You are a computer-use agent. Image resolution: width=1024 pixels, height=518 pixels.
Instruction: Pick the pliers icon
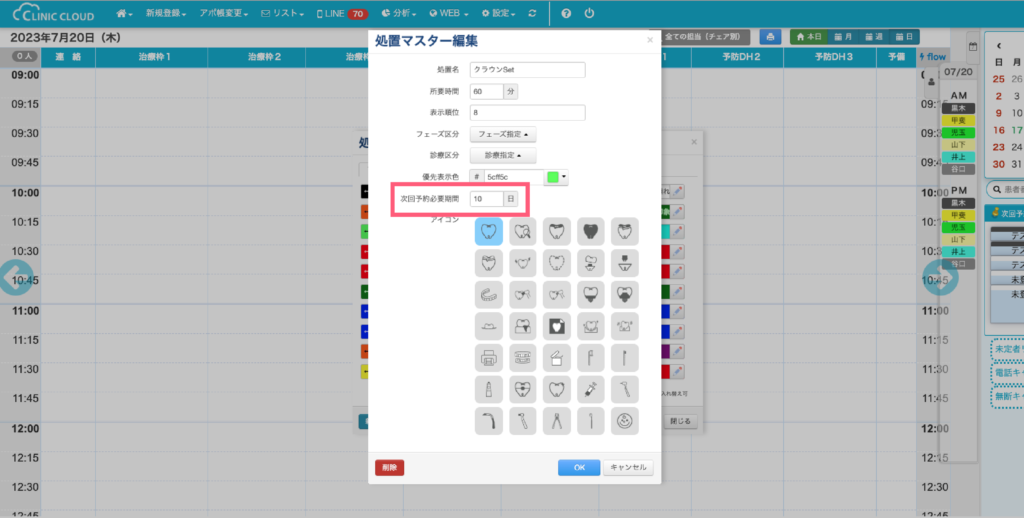[557, 420]
